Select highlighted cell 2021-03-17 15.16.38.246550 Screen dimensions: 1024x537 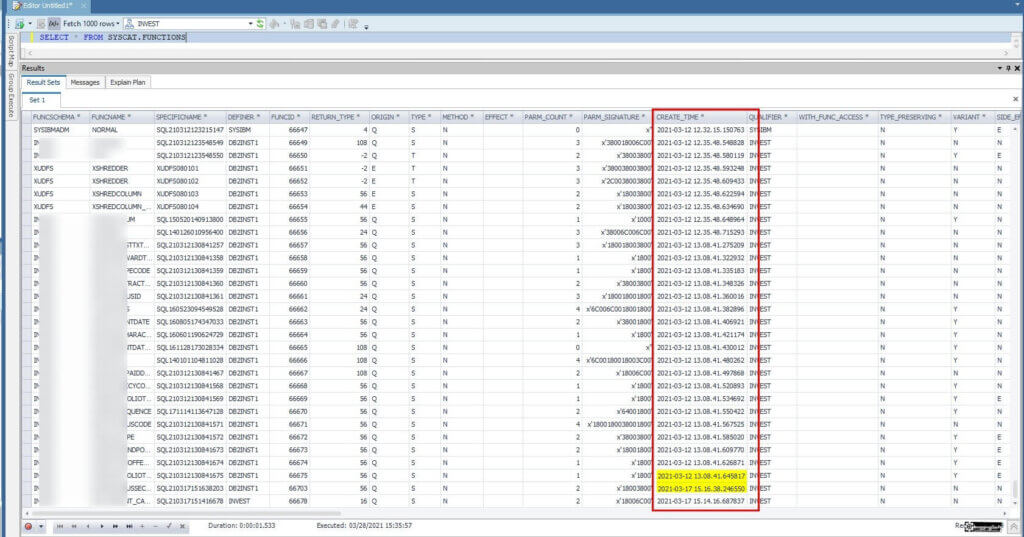[x=701, y=489]
